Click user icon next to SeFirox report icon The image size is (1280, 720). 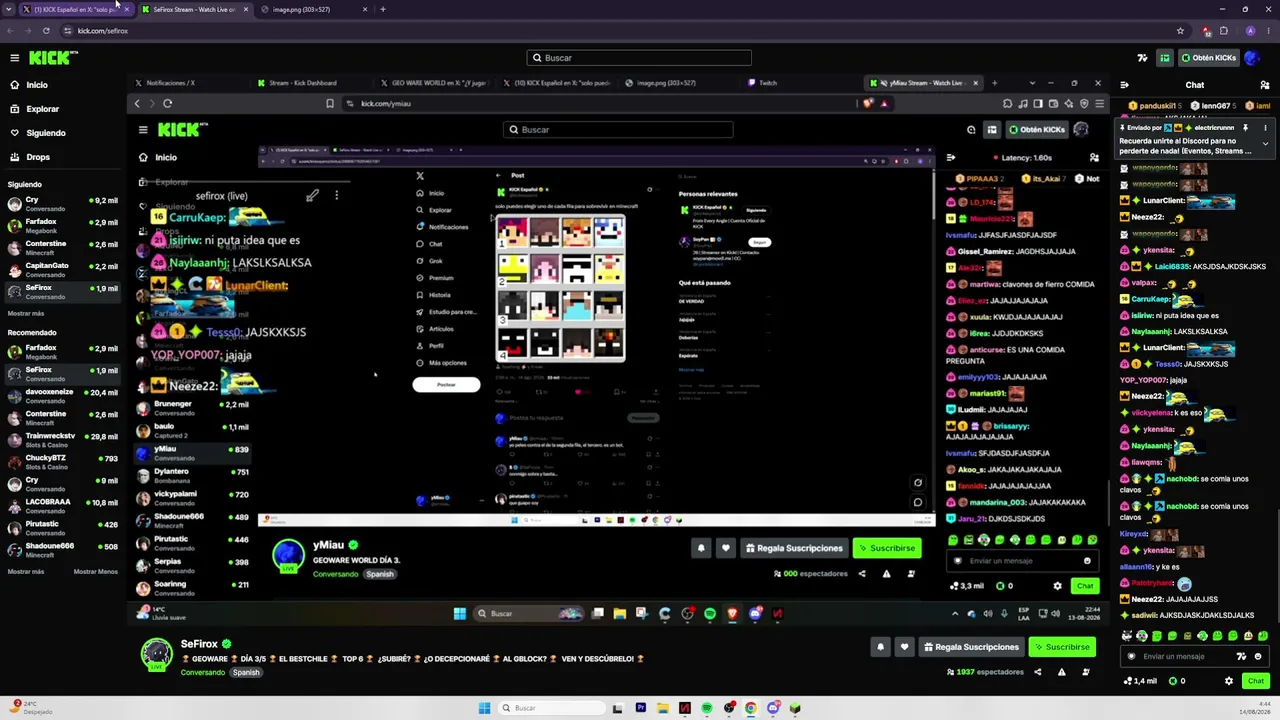[1086, 672]
